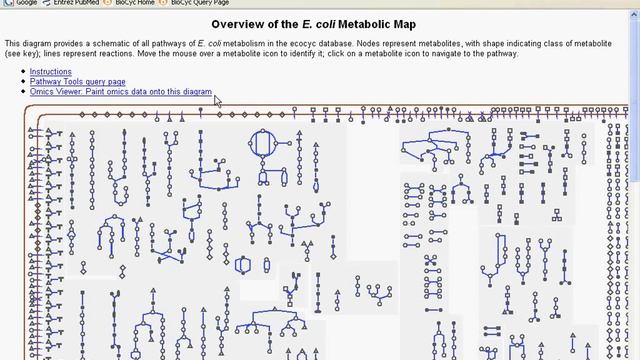
Task: Open the BioCyc Query Page bookmark
Action: pos(194,2)
